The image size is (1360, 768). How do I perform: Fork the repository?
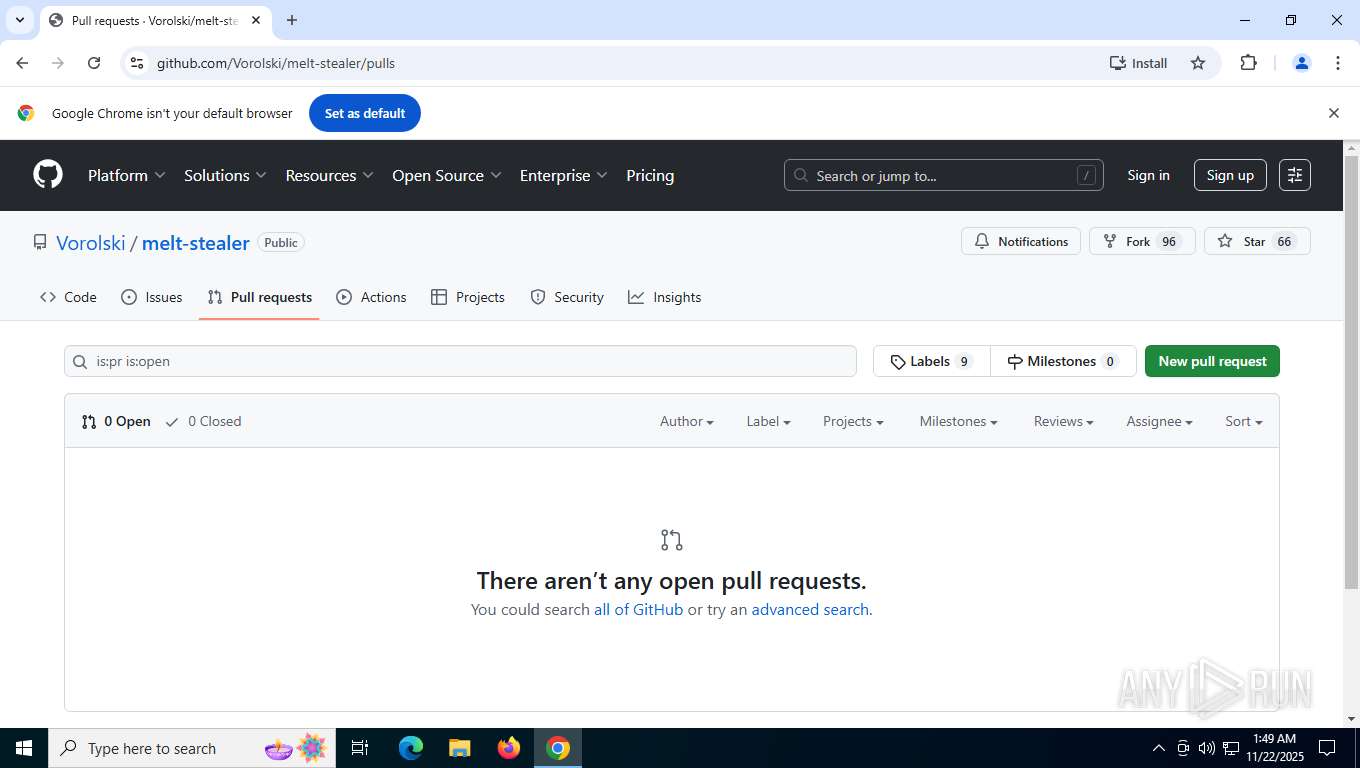(x=1142, y=241)
